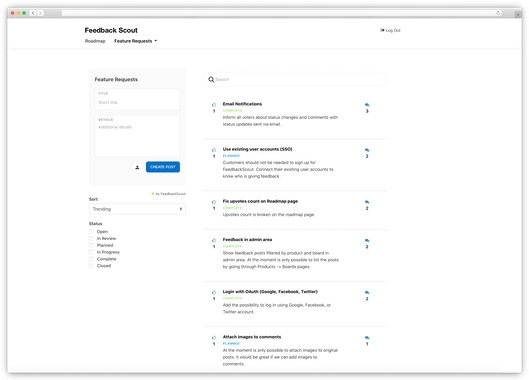
Task: Click the 'Upvotes count is broken' description text
Action: click(269, 215)
